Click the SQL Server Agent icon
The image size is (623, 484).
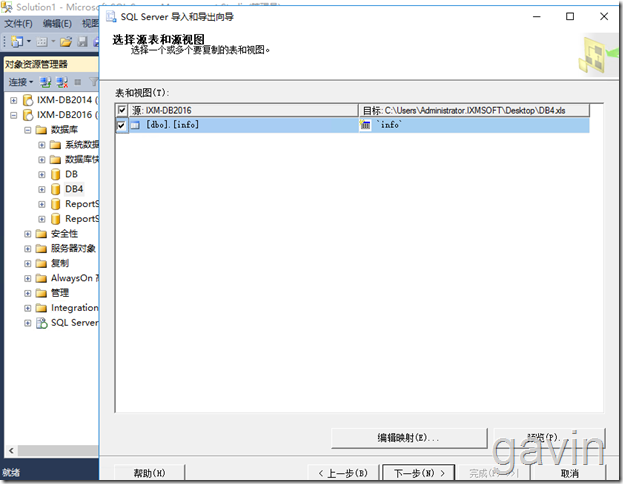(42, 323)
